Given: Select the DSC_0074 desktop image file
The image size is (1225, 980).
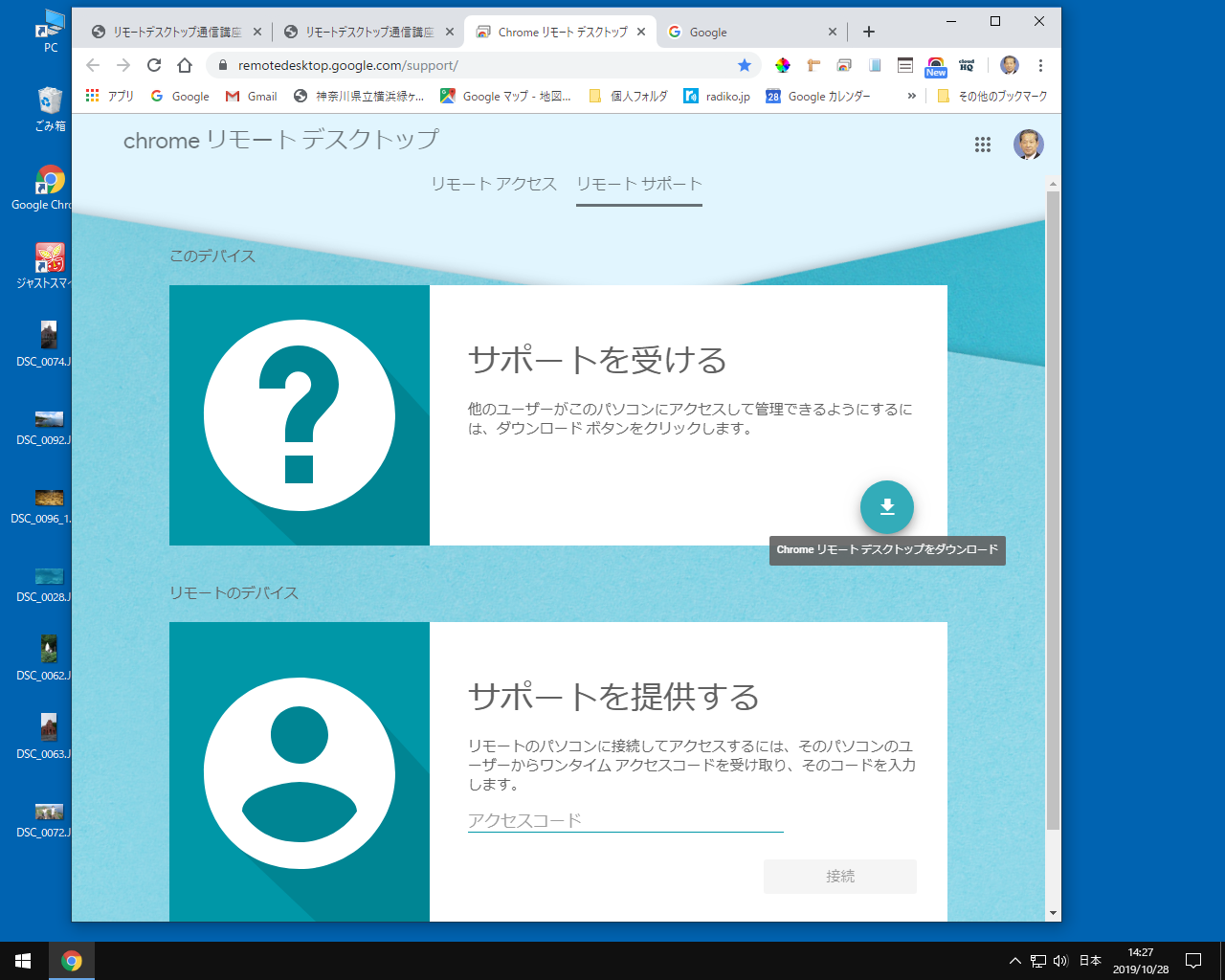Looking at the screenshot, I should click(43, 345).
